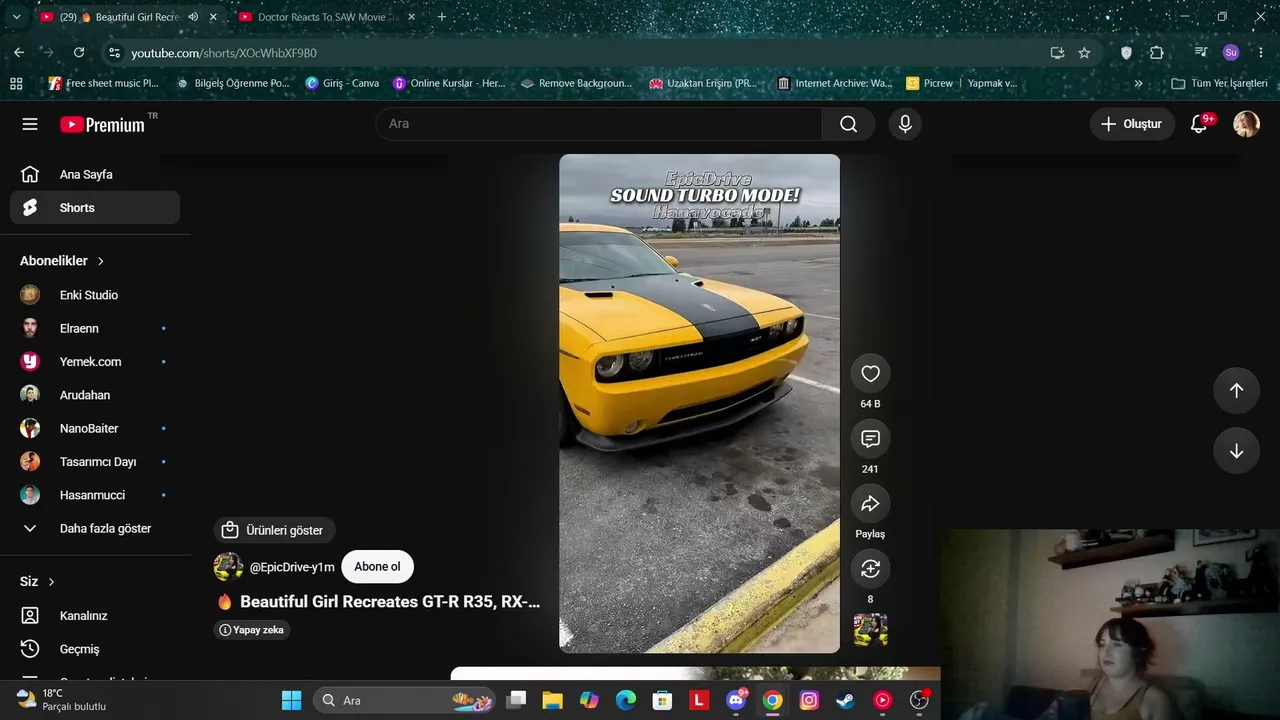This screenshot has height=720, width=1280.
Task: Open the short's sound thumbnail under remix
Action: [870, 630]
